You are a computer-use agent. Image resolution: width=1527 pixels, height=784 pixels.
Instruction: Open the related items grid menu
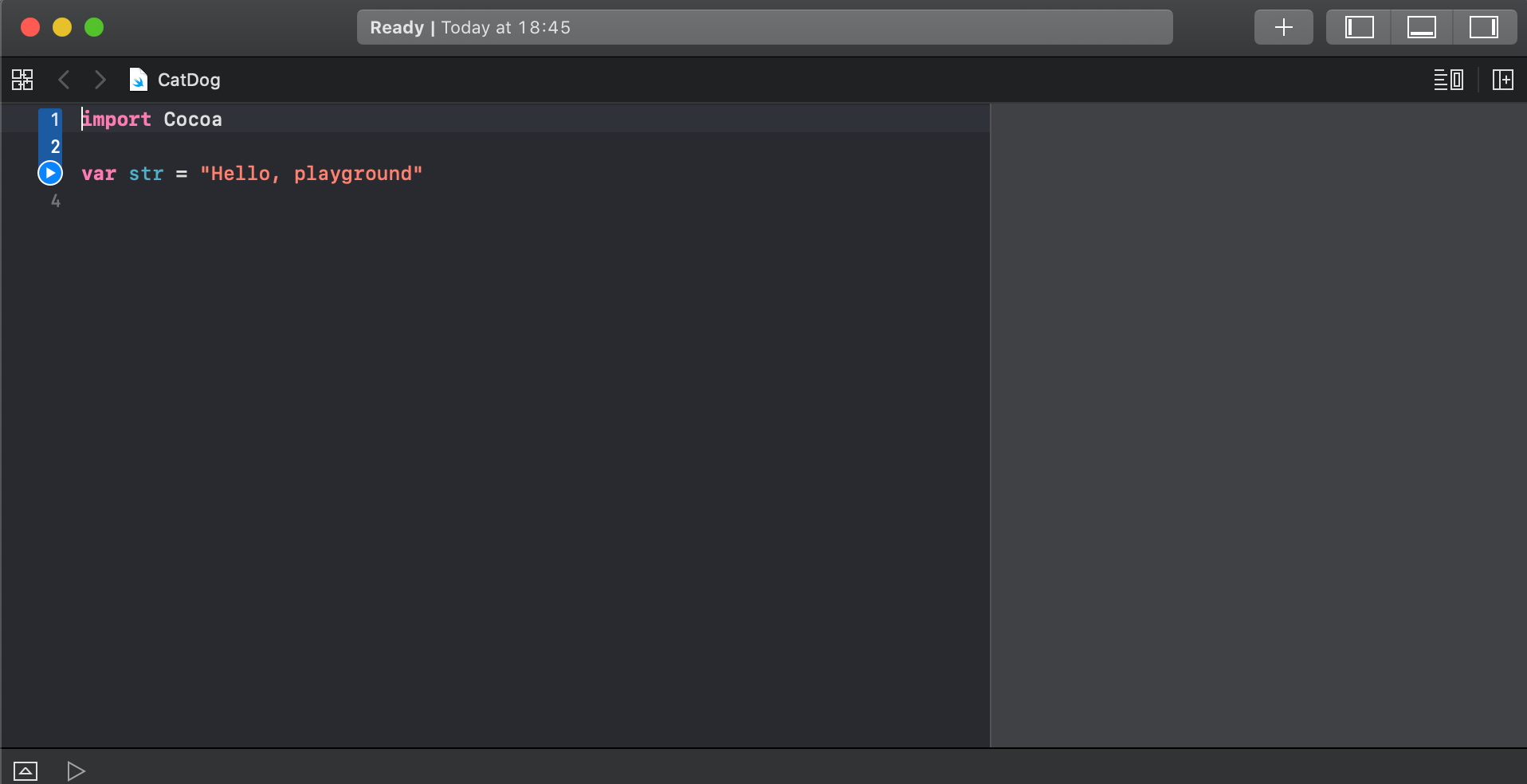(22, 80)
